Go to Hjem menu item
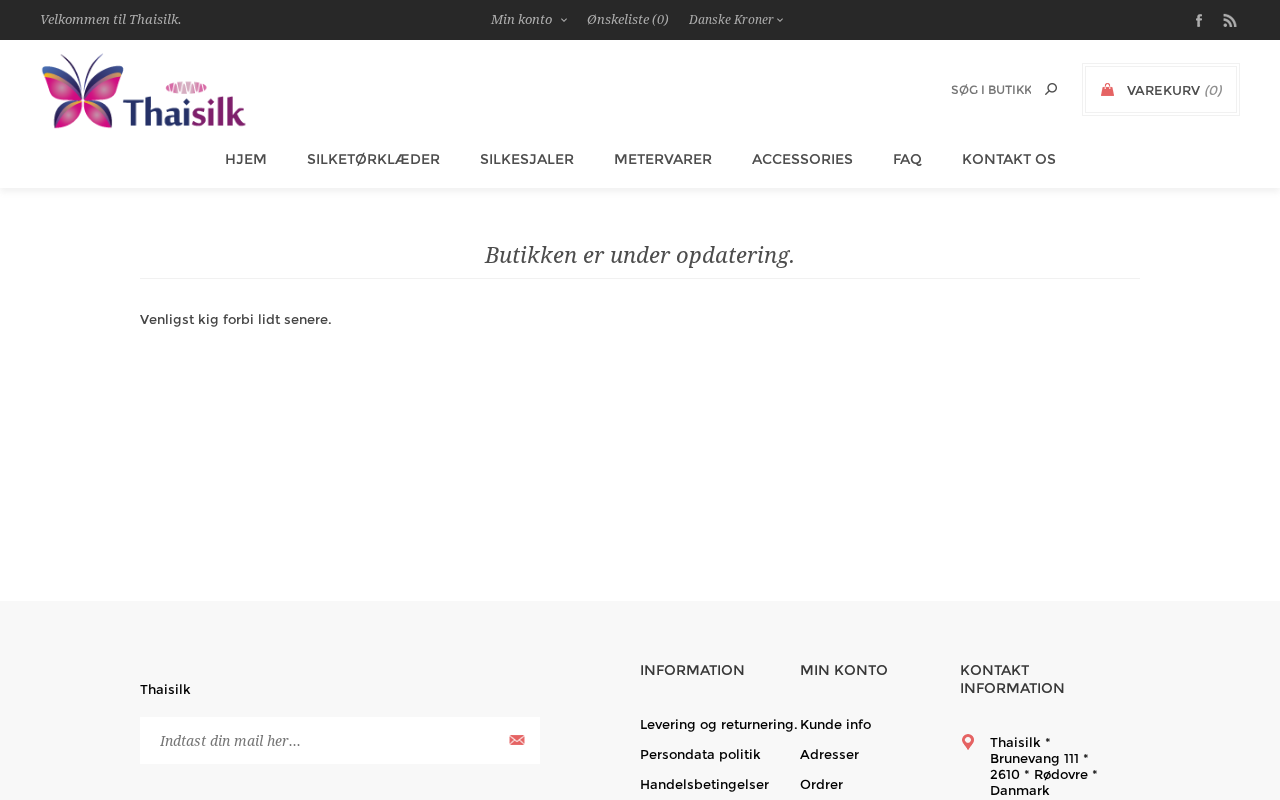Viewport: 1280px width, 800px height. pyautogui.click(x=246, y=159)
